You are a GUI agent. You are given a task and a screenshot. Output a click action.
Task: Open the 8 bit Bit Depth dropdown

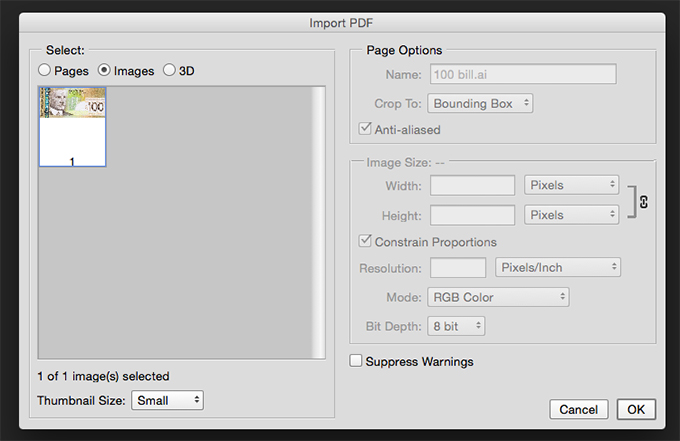click(x=456, y=326)
